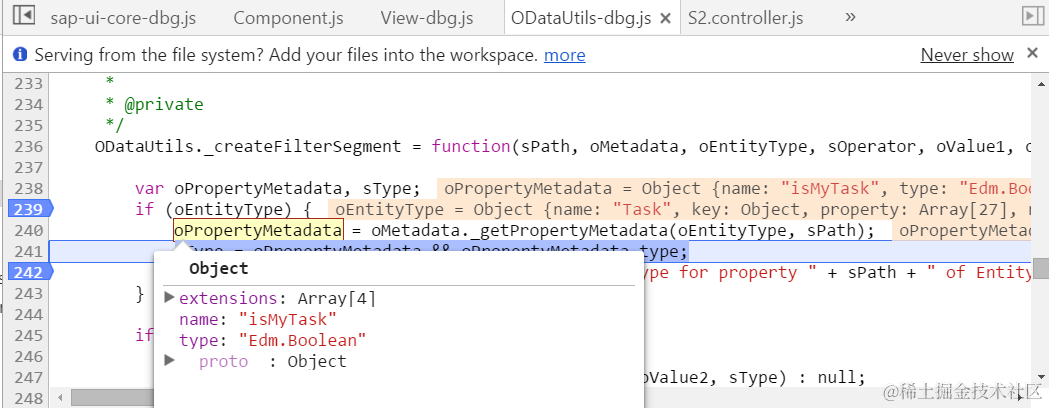Image resolution: width=1049 pixels, height=408 pixels.
Task: Click "Never show" in the info banner
Action: [967, 55]
